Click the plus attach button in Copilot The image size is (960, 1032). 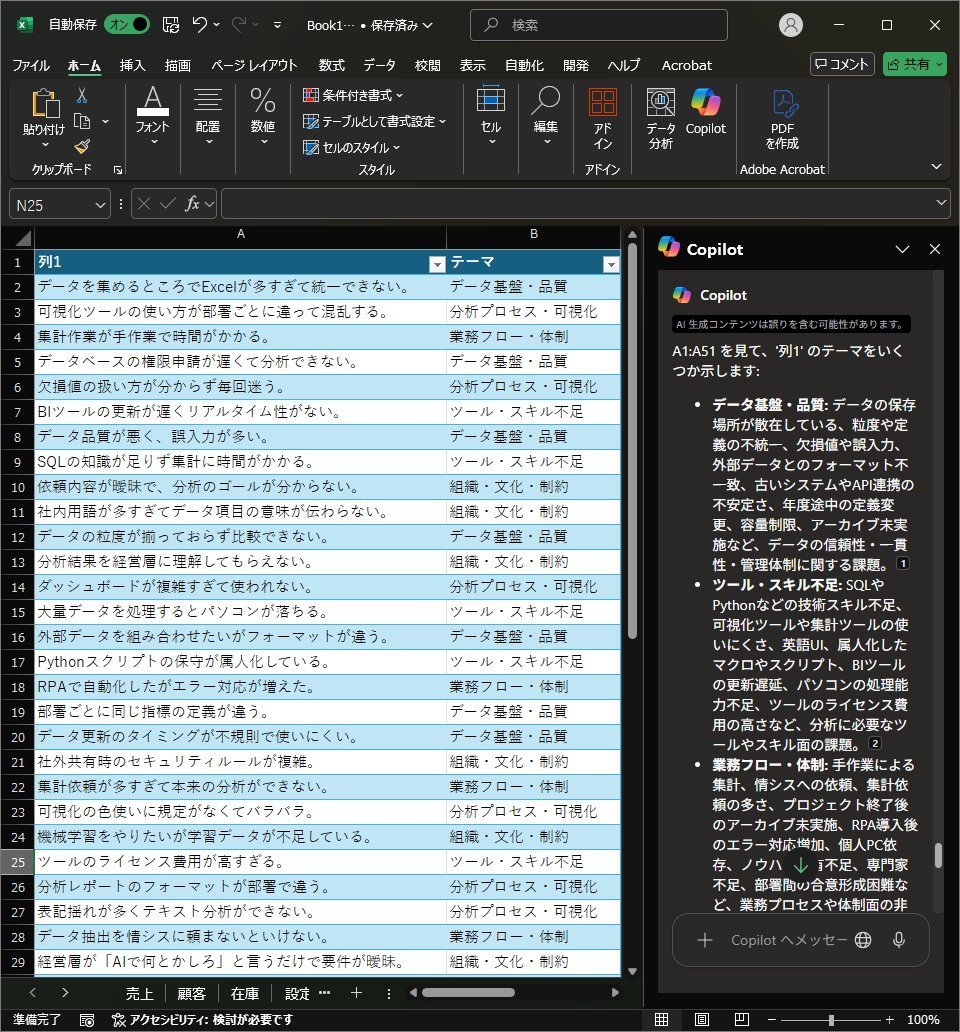(705, 940)
